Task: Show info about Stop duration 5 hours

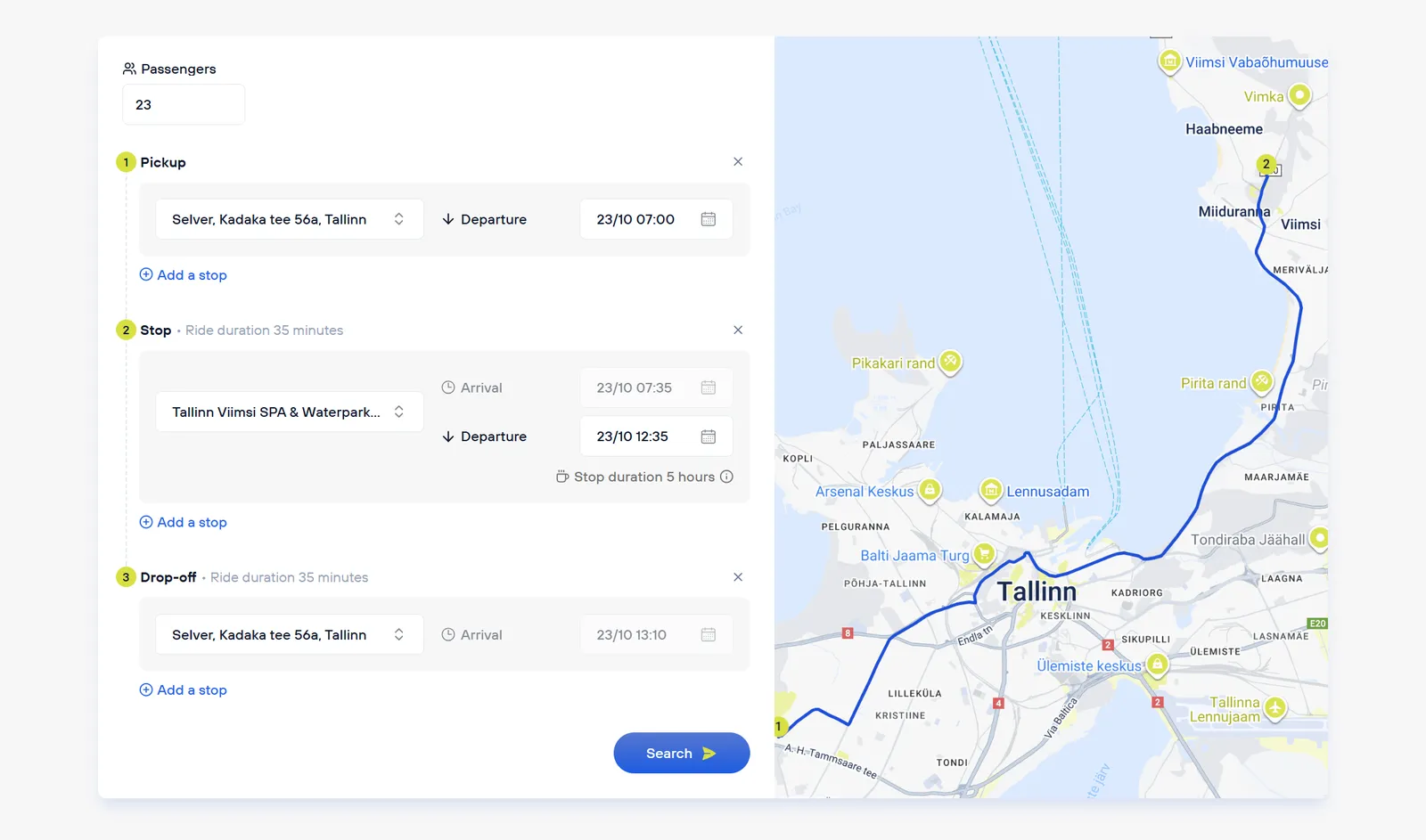Action: point(726,477)
